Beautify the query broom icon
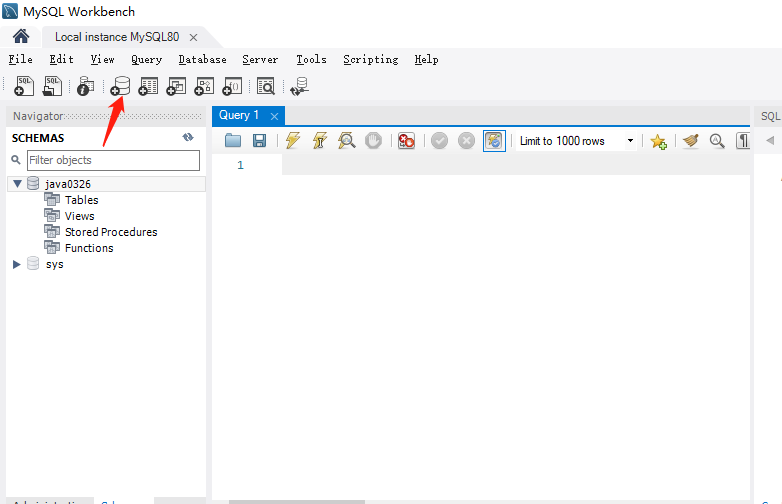This screenshot has height=504, width=782. click(691, 141)
